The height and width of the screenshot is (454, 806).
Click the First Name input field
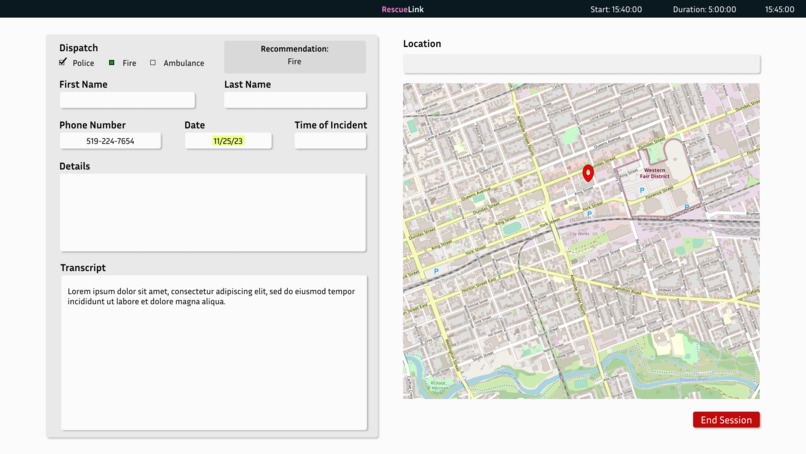pos(127,100)
